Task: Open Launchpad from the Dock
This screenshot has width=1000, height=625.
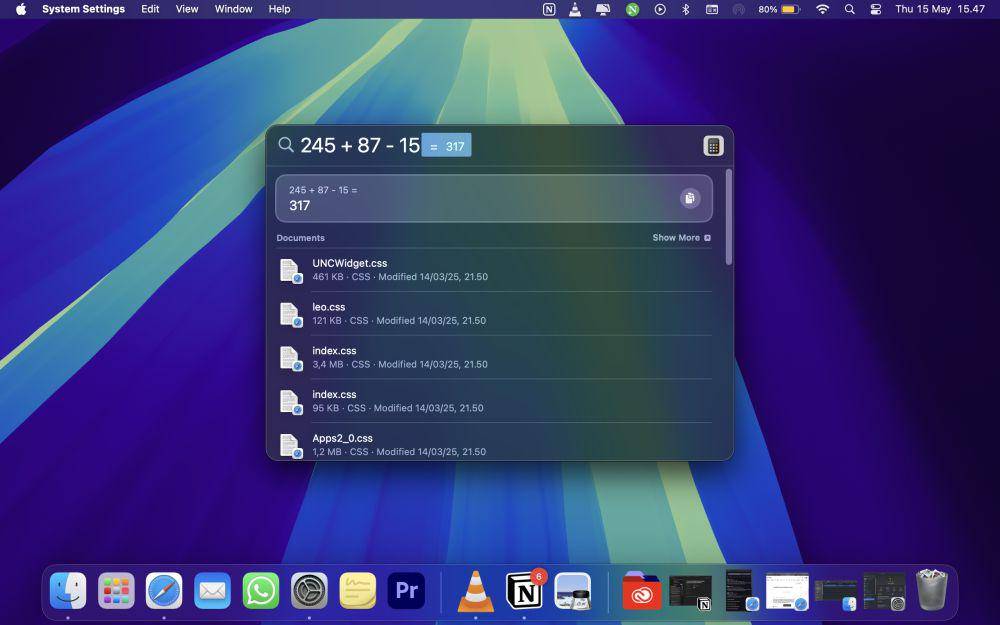Action: [x=116, y=590]
